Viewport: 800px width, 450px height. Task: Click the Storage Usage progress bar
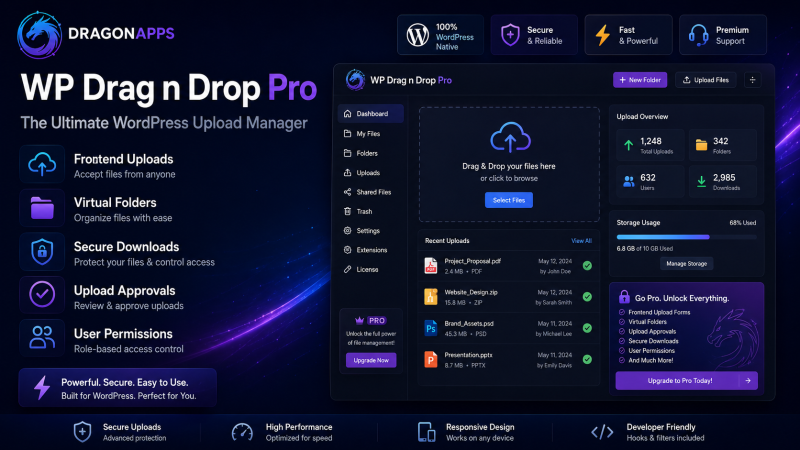coord(686,237)
